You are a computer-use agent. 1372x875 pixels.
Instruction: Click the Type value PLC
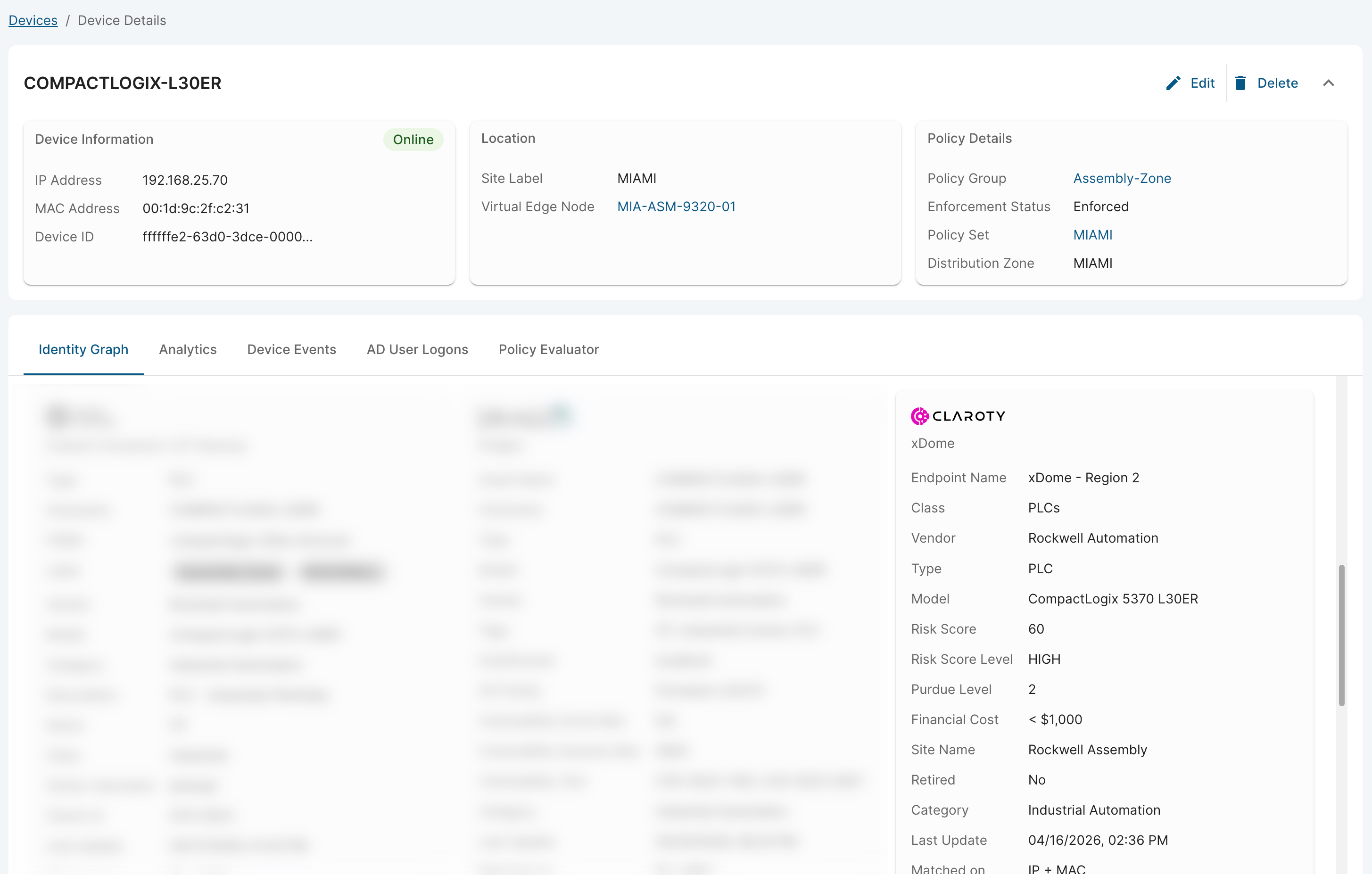coord(1041,569)
